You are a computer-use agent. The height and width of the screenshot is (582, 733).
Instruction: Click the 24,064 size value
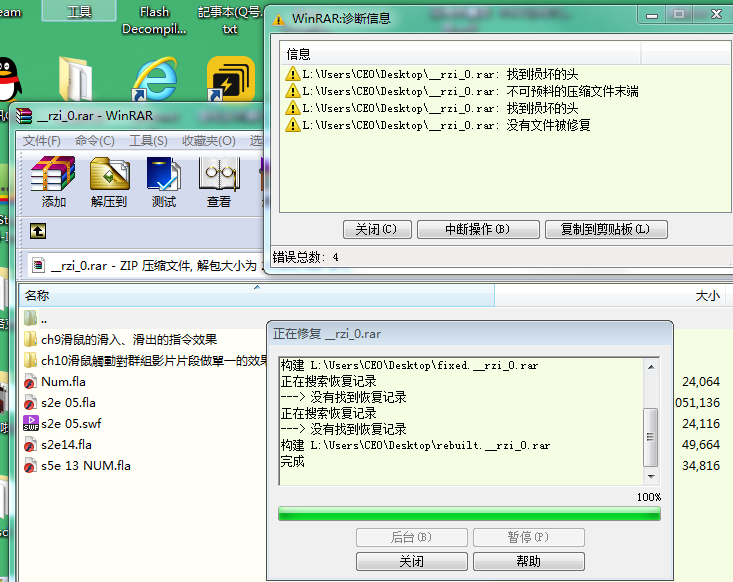click(701, 382)
